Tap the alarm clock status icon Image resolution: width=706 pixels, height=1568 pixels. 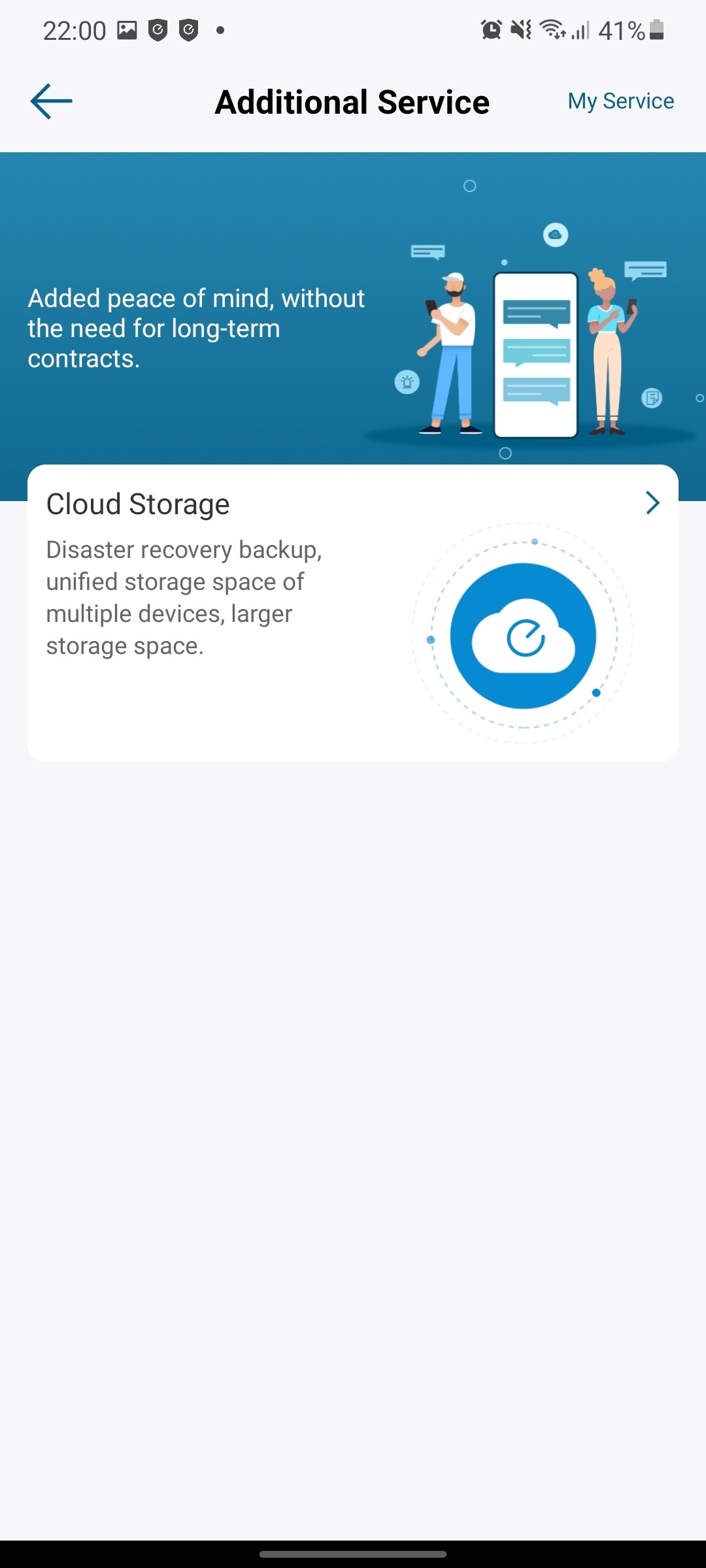click(x=492, y=29)
